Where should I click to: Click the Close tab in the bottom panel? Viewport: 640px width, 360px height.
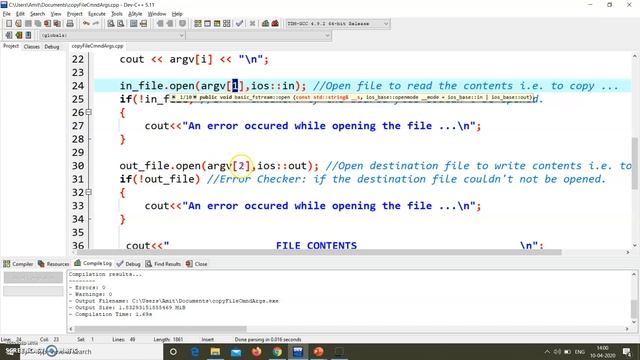(196, 264)
